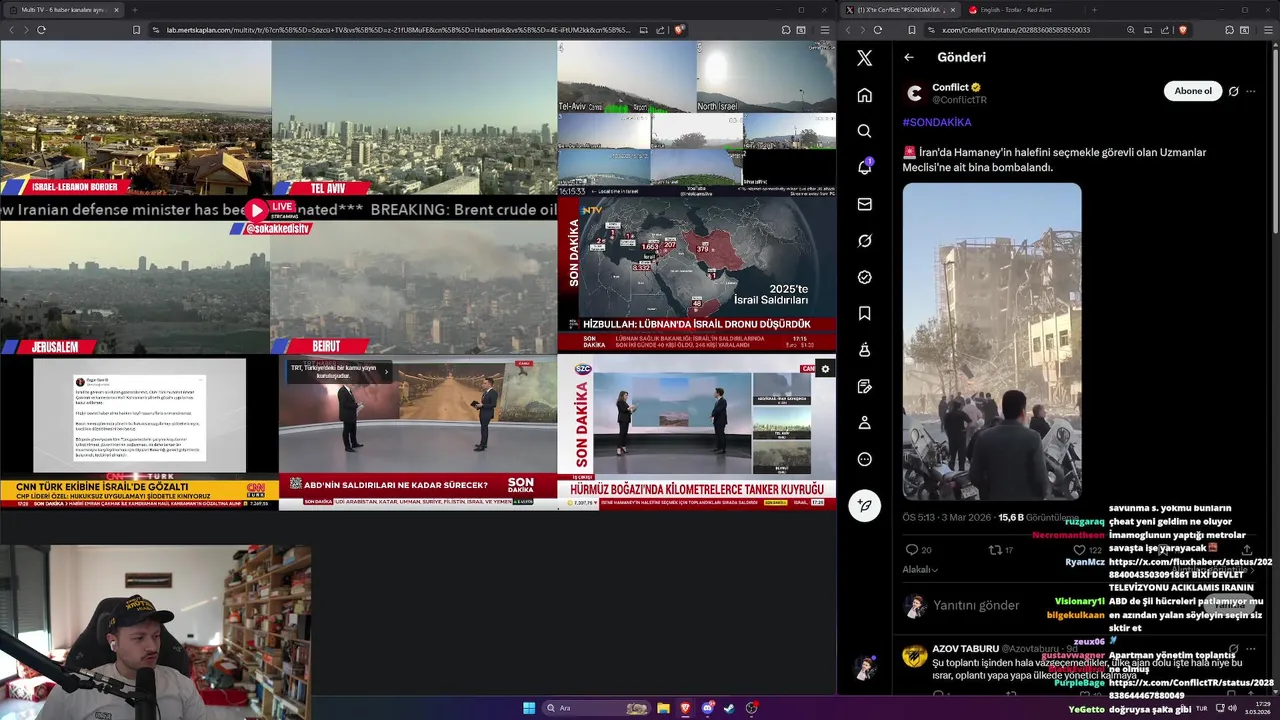This screenshot has height=720, width=1280.
Task: Click the NTV Son Dakika map stream
Action: (x=697, y=273)
